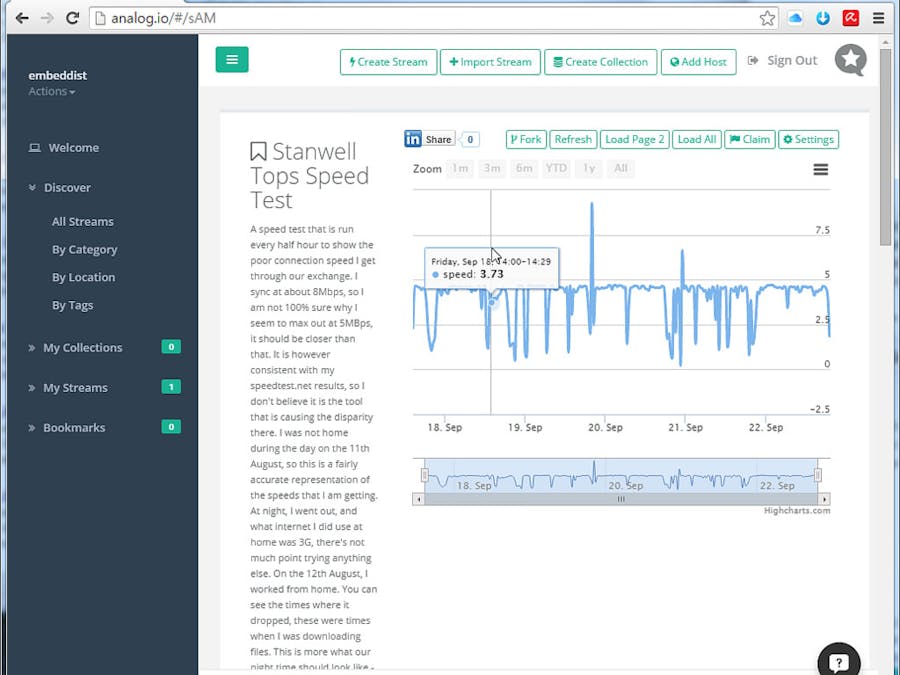Viewport: 900px width, 675px height.
Task: Open All Streams
Action: pos(83,222)
